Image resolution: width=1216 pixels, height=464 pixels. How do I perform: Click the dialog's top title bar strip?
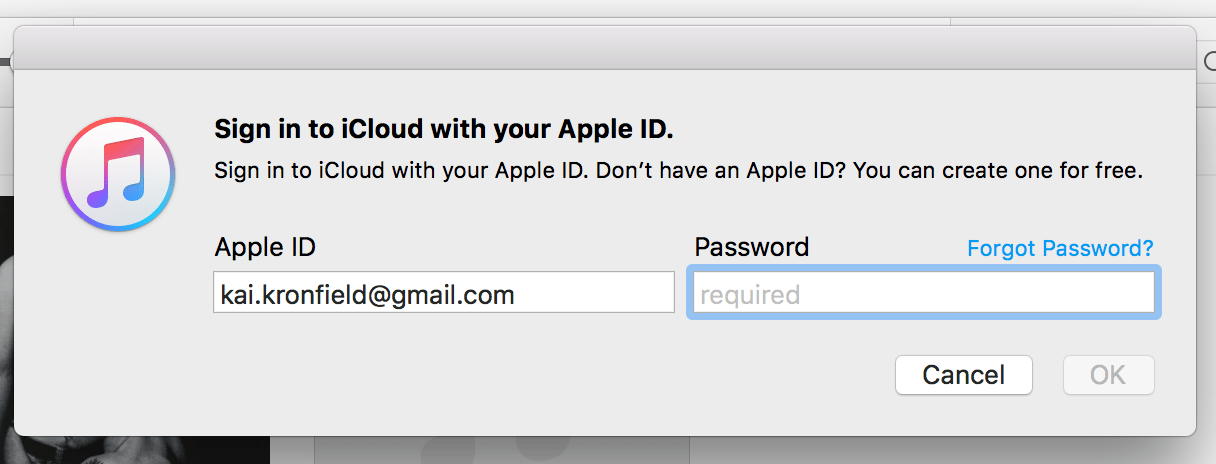pyautogui.click(x=605, y=48)
